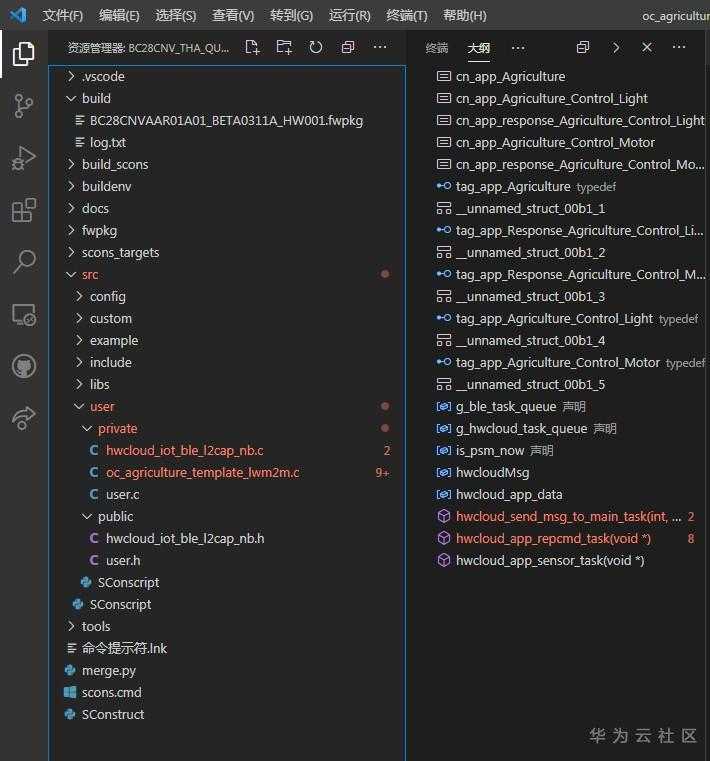Screen dimensions: 710x761
Task: Expand the build_scons folder
Action: (228, 165)
